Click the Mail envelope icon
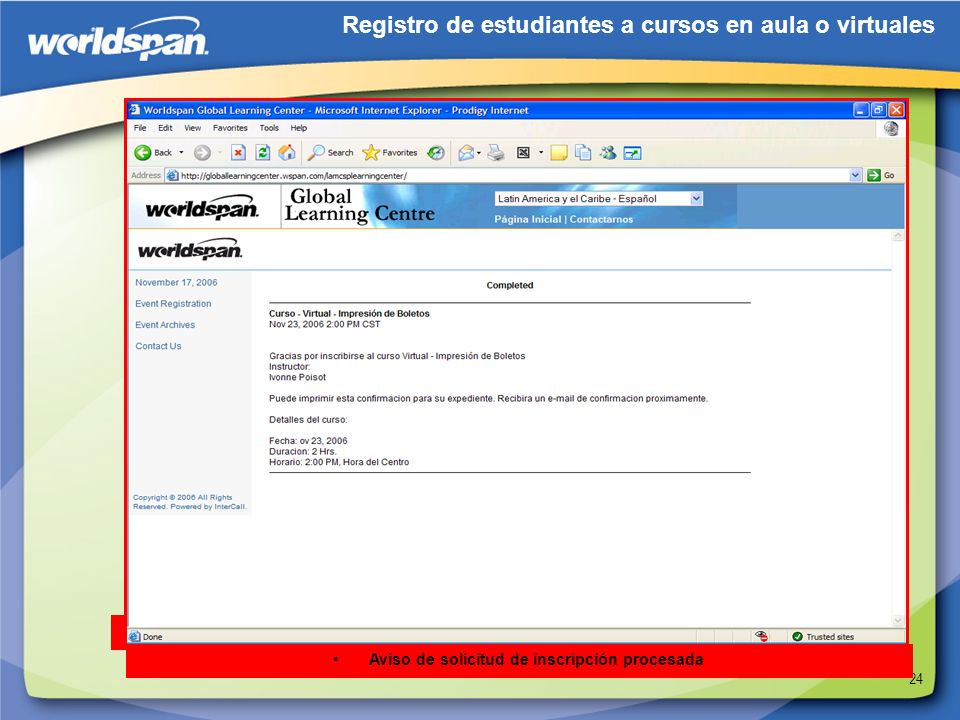 [466, 152]
